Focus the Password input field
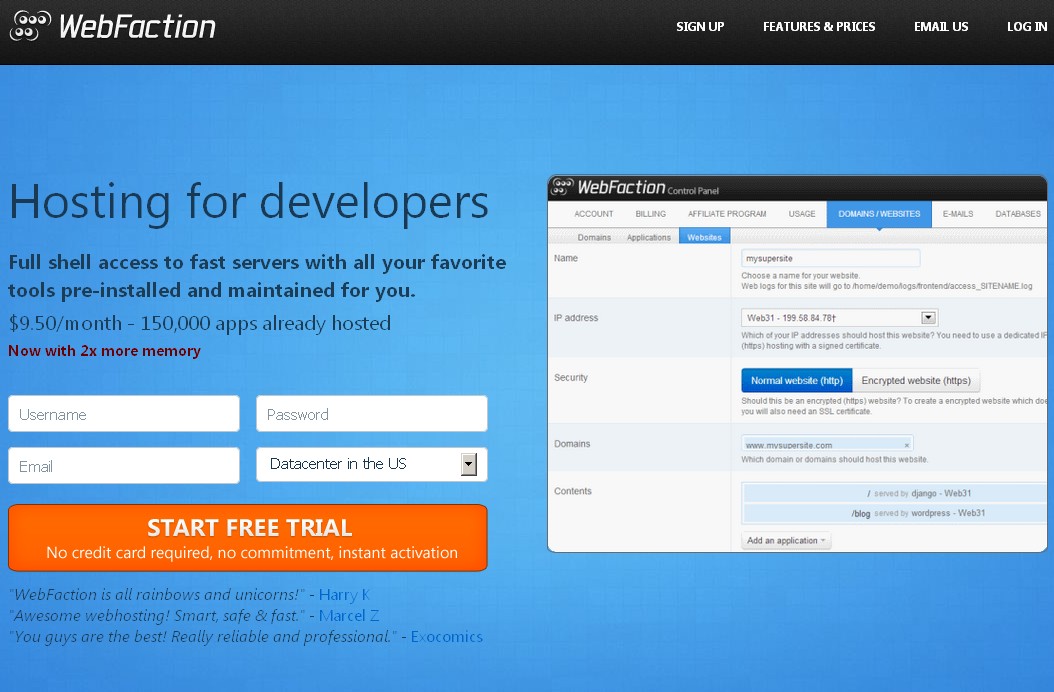 pos(372,414)
